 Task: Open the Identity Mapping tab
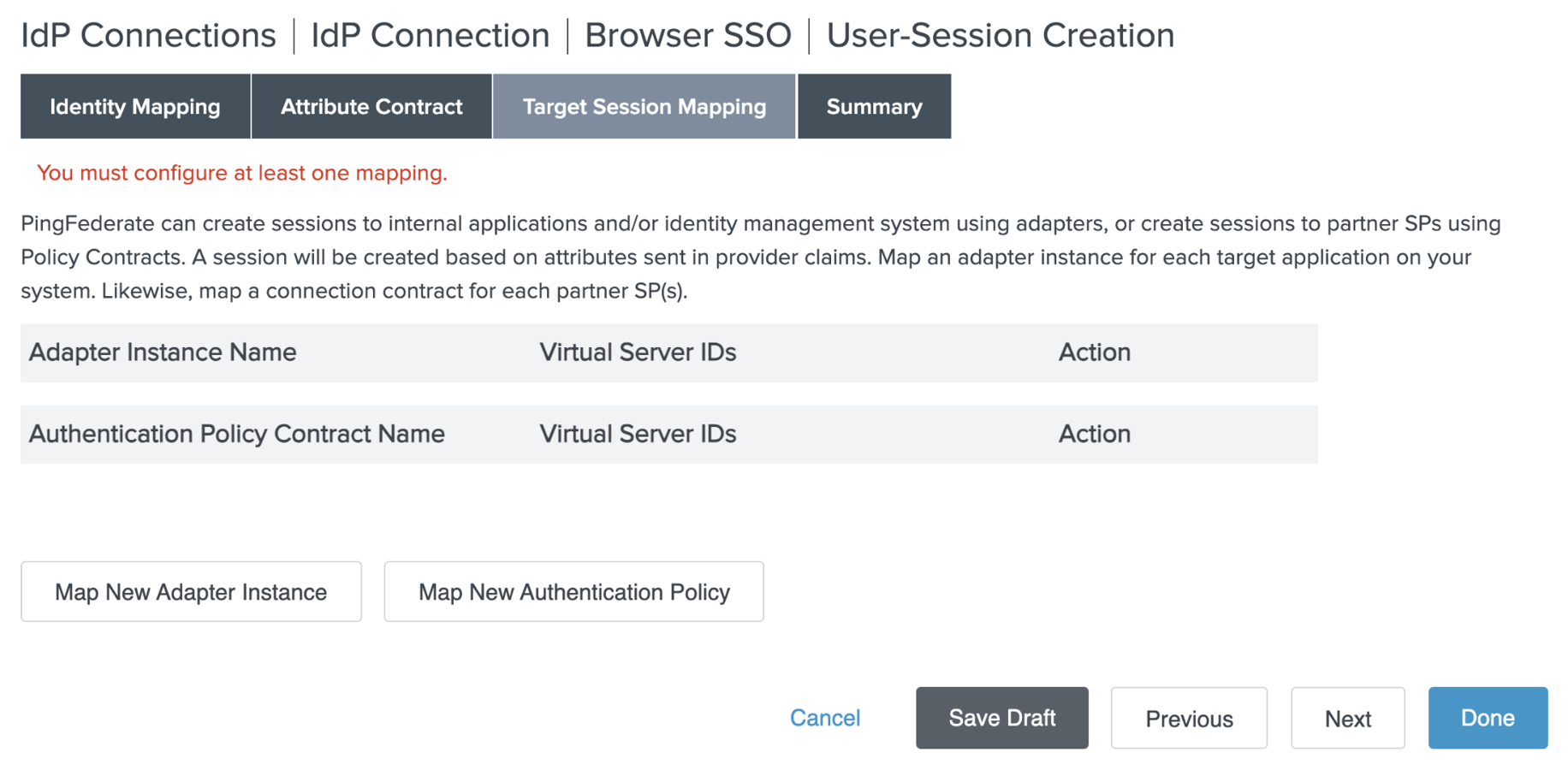135,107
